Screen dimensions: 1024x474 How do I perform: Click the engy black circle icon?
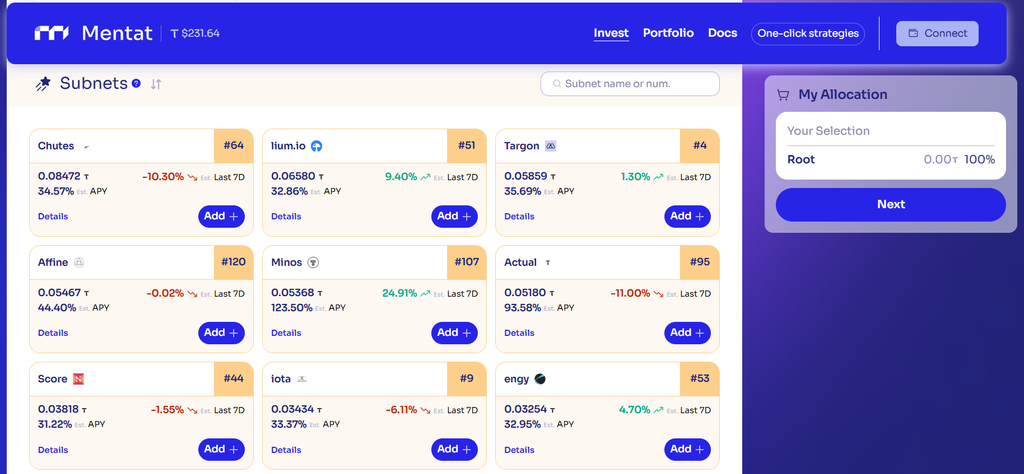pos(540,379)
